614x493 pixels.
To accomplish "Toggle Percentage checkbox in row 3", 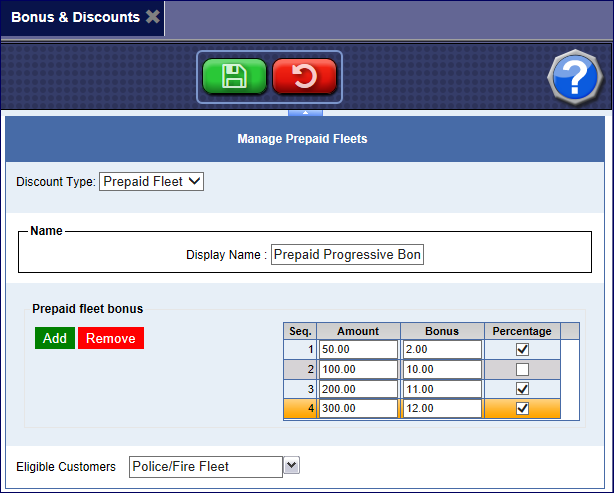I will [x=520, y=389].
